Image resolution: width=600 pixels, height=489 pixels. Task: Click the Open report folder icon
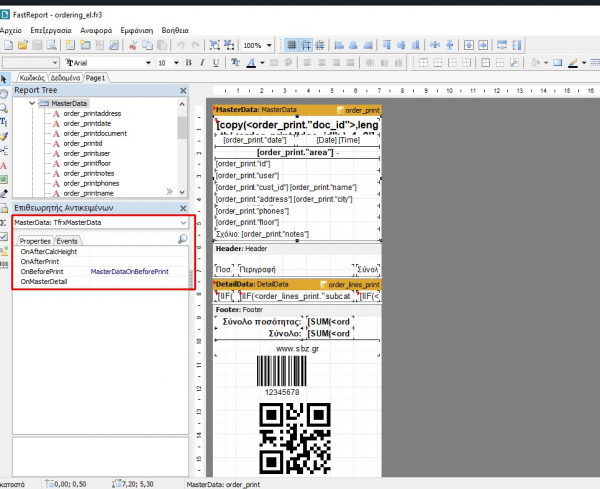(22, 46)
